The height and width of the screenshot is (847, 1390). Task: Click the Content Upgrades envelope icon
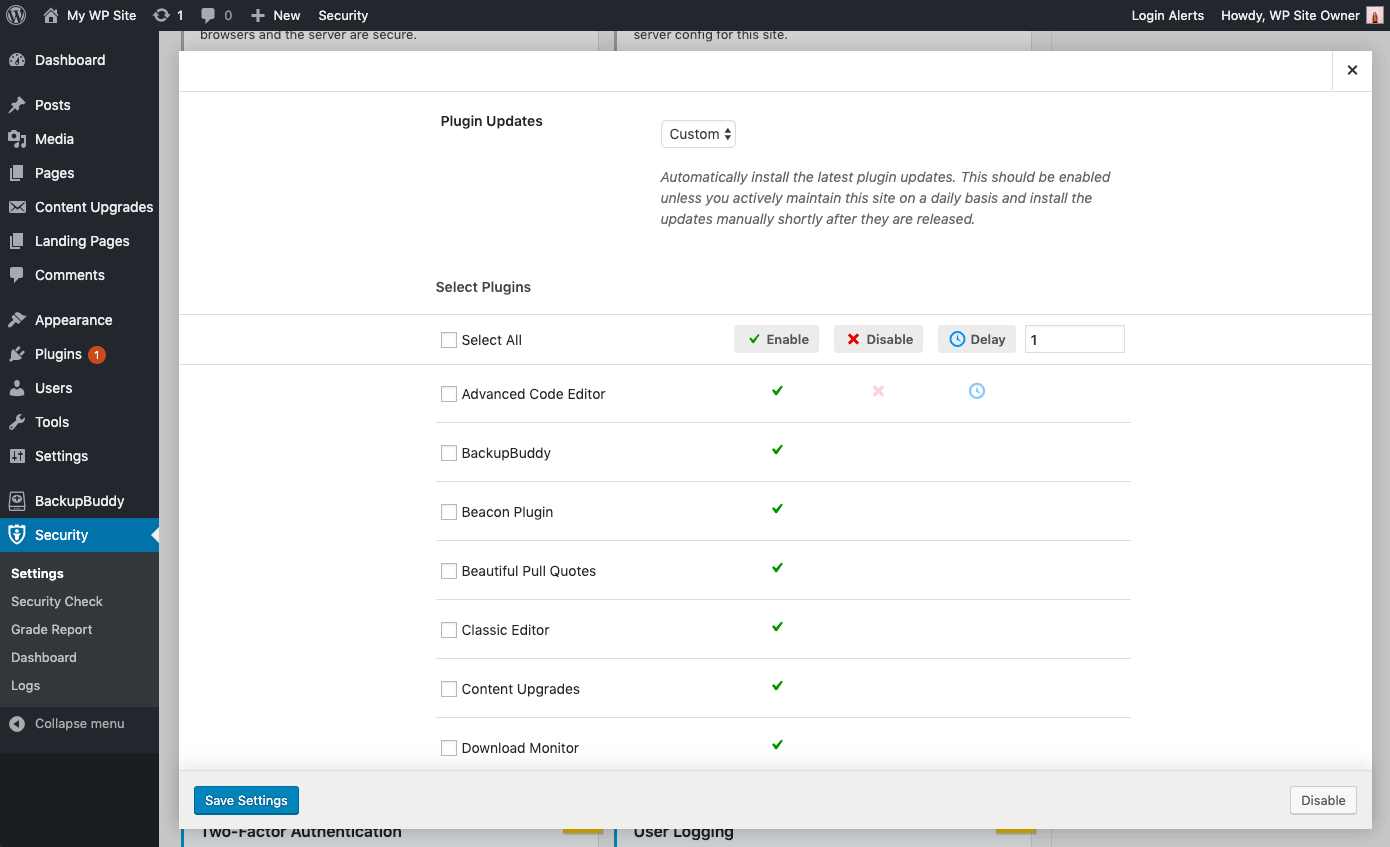click(x=17, y=207)
